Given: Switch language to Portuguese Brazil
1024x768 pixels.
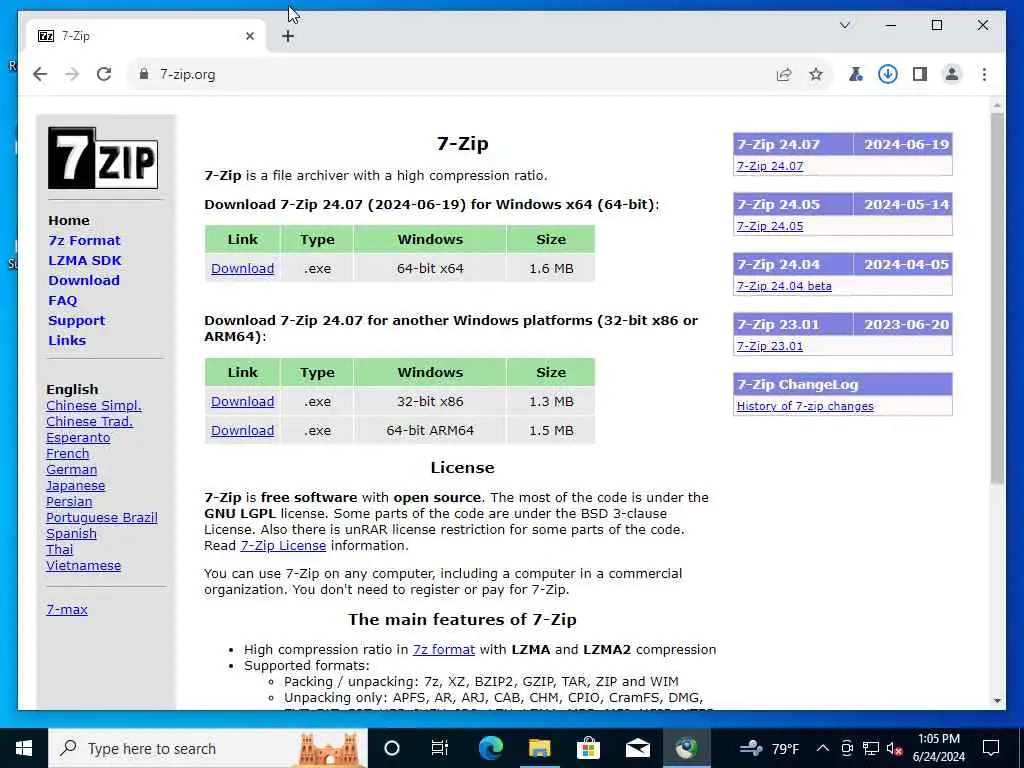Looking at the screenshot, I should coord(101,518).
